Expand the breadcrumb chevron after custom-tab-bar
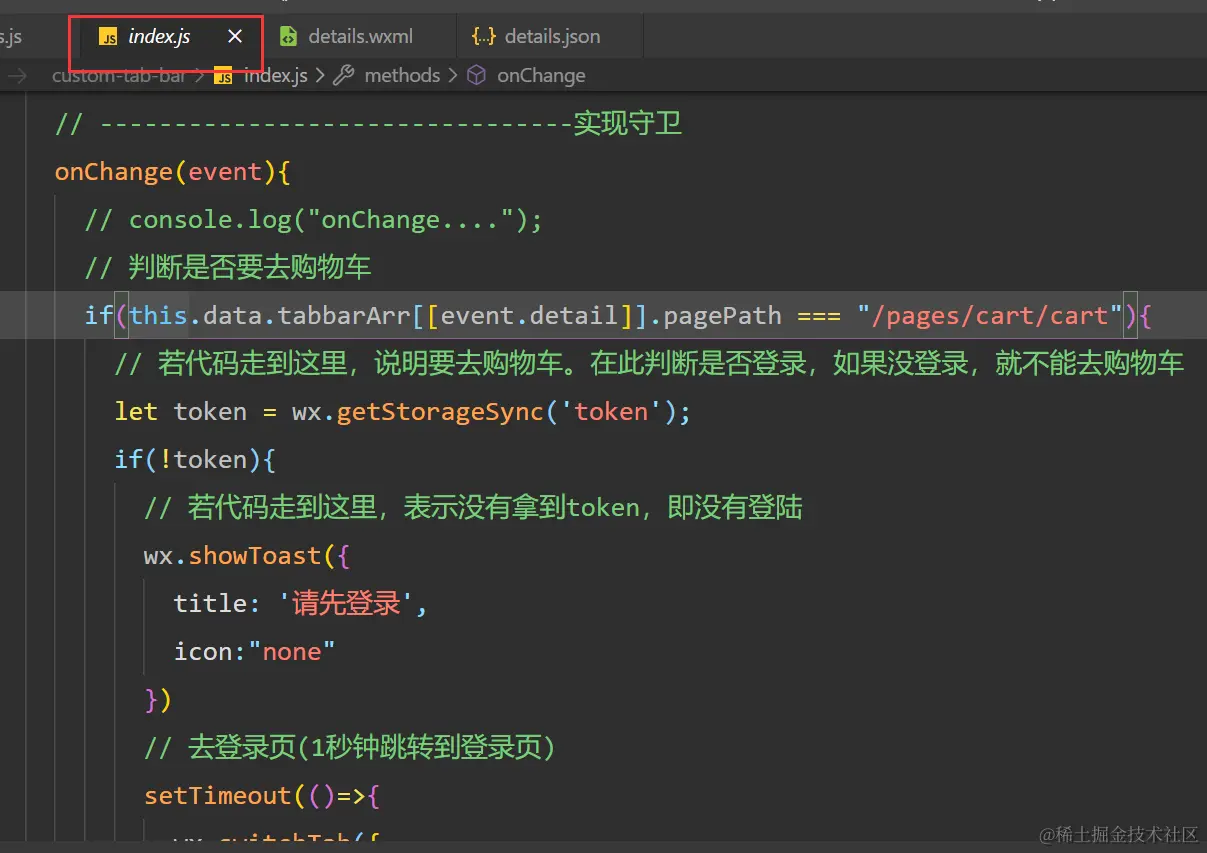This screenshot has height=853, width=1207. (199, 75)
